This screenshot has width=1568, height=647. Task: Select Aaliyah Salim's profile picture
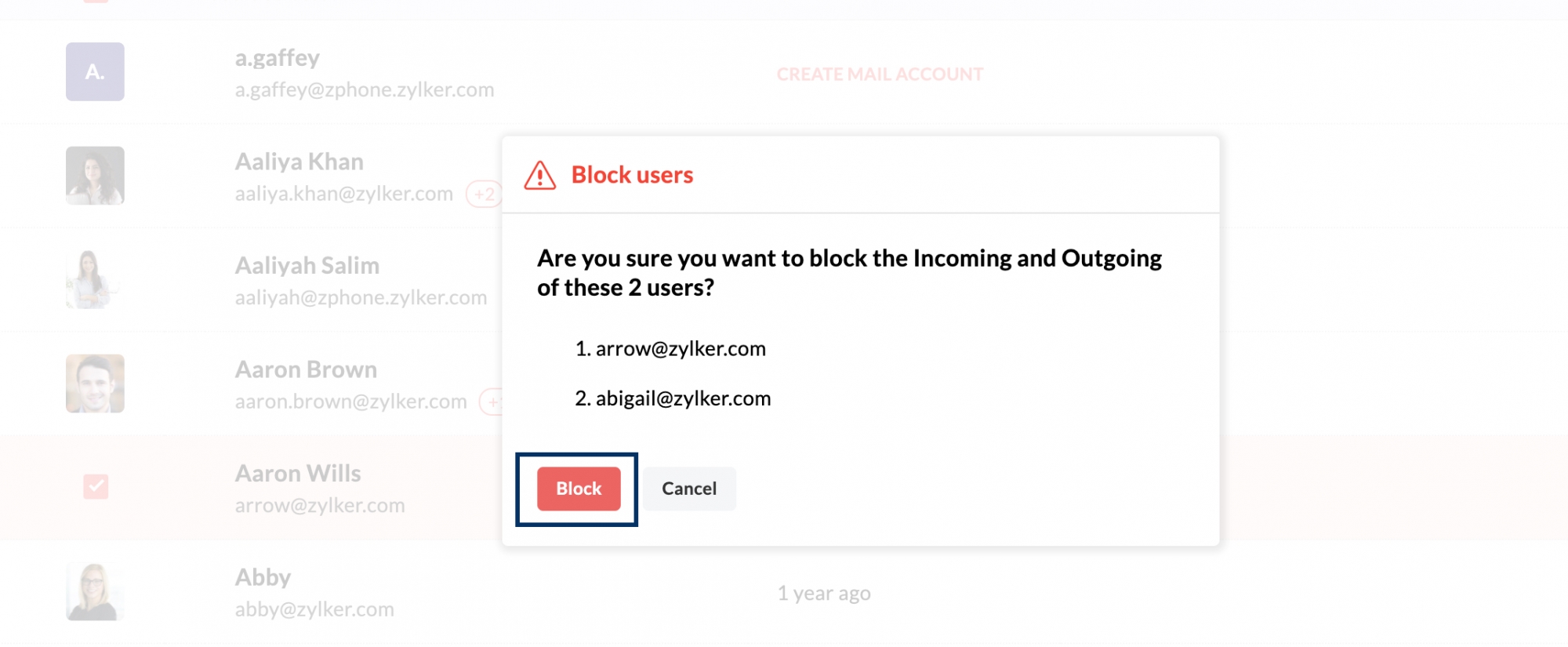tap(95, 279)
